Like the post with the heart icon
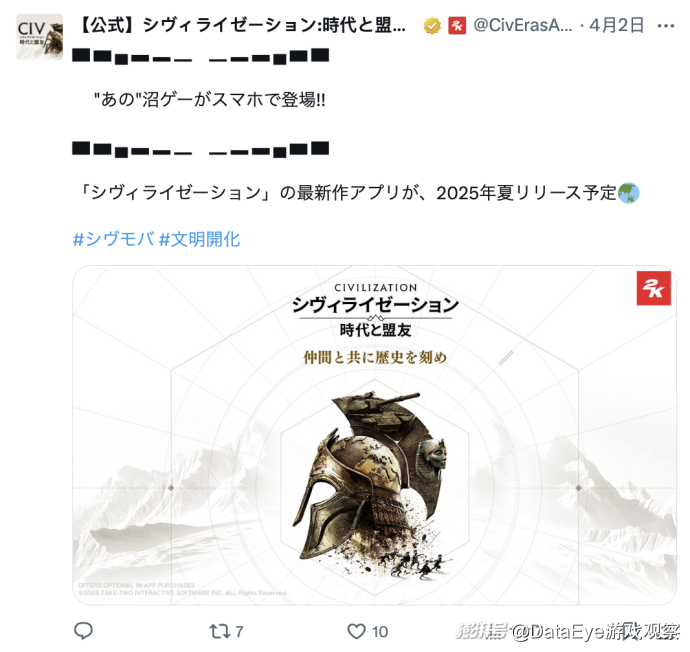Viewport: 690px width, 652px height. coord(356,631)
